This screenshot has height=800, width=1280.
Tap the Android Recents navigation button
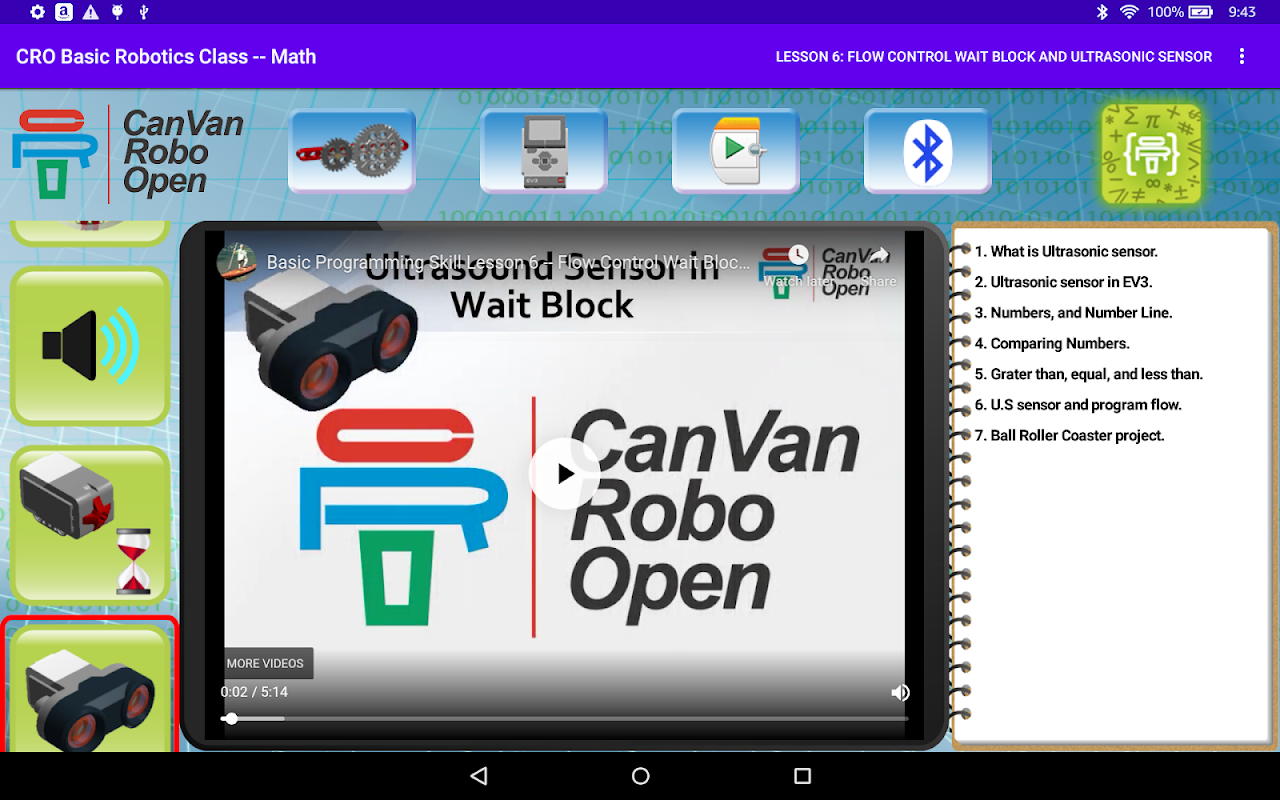pyautogui.click(x=802, y=776)
